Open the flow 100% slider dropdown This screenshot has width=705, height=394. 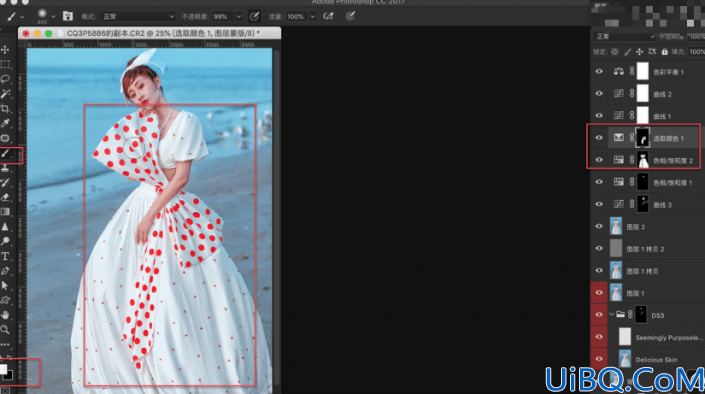312,17
